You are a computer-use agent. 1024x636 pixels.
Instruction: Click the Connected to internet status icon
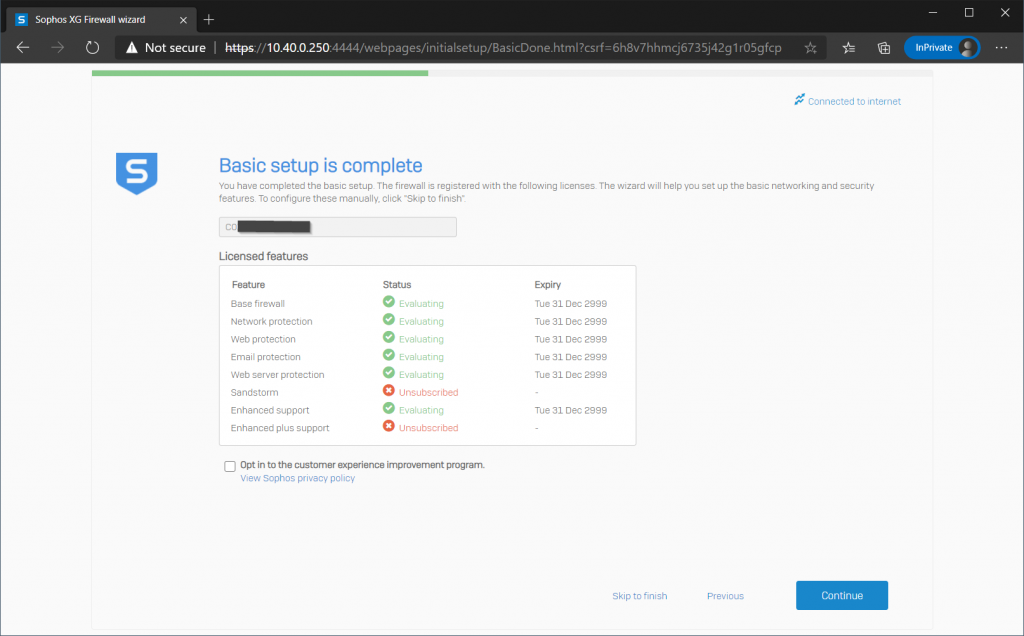click(x=799, y=100)
